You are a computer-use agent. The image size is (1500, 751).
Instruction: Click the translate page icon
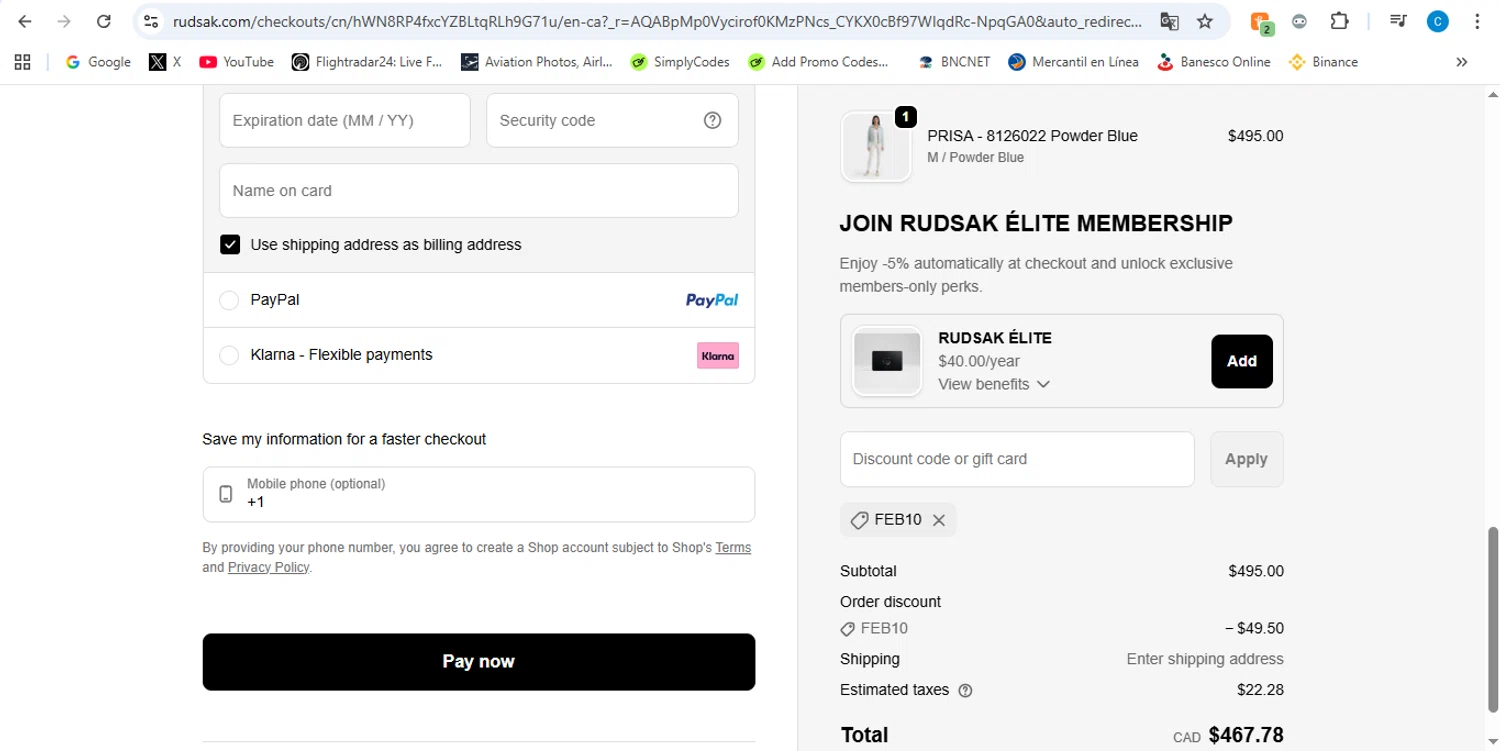click(1169, 21)
